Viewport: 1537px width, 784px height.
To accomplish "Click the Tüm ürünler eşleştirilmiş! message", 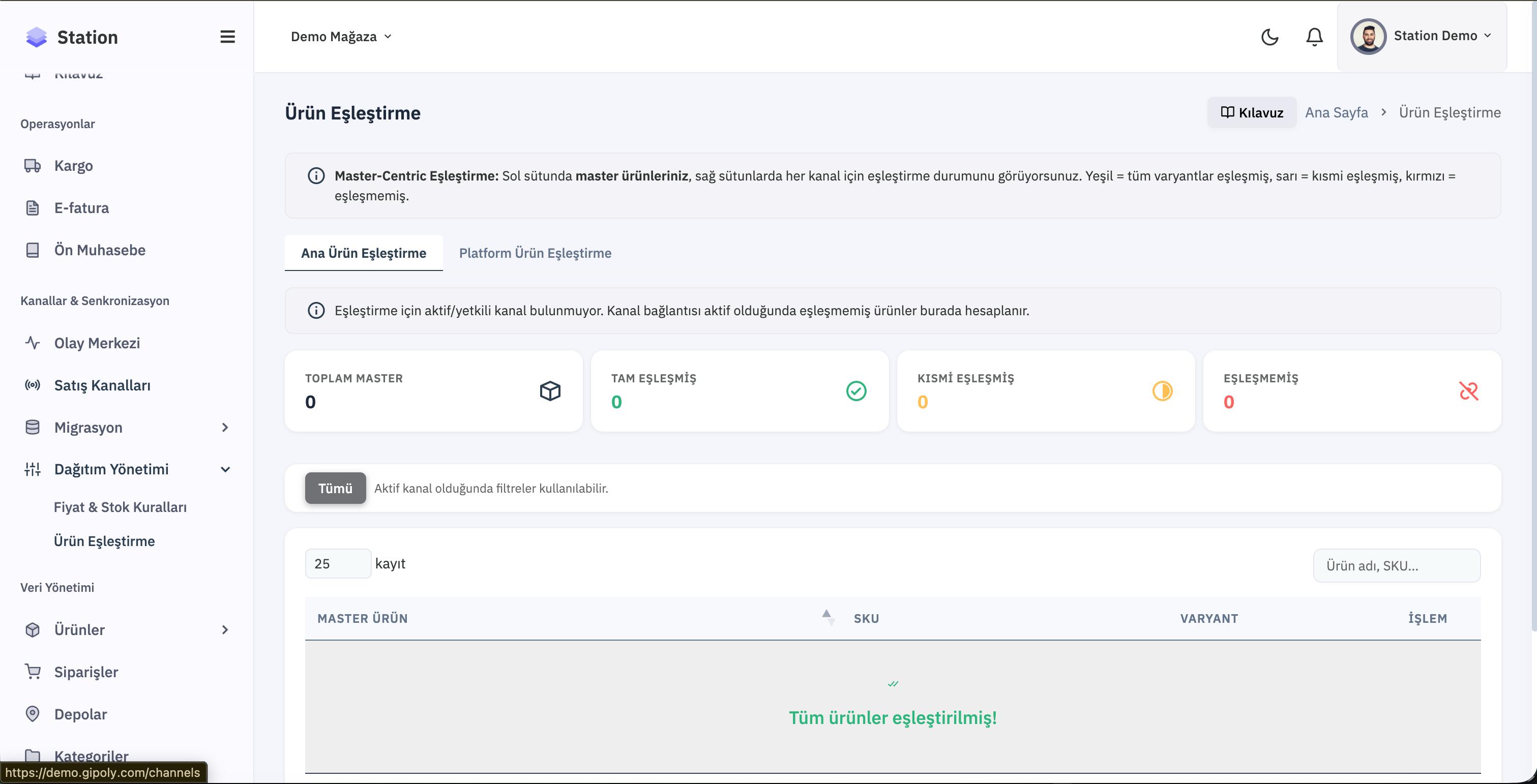I will pos(893,717).
